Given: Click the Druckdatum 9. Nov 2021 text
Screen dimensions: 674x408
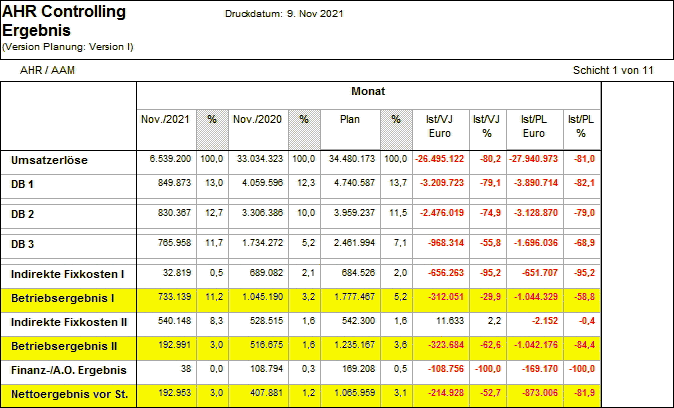Looking at the screenshot, I should click(284, 14).
